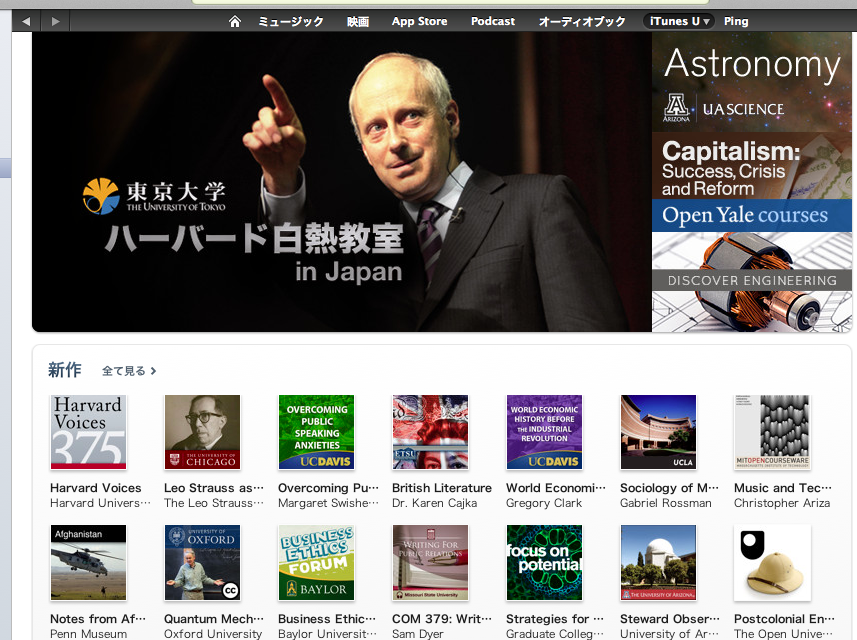Viewport: 857px width, 640px height.
Task: Select the Harvard Univers… author text
Action: (100, 503)
